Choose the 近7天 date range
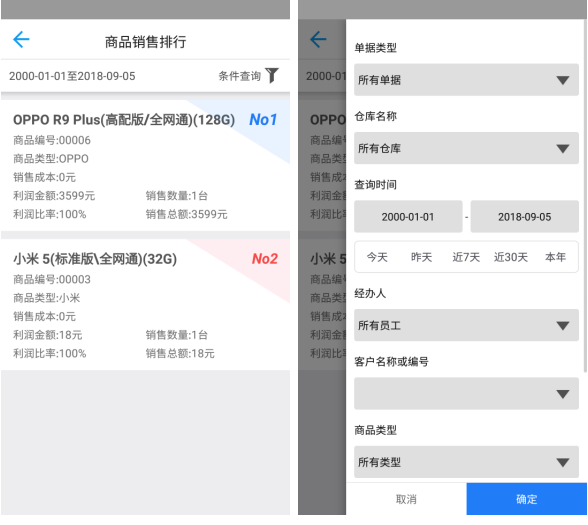 tap(466, 257)
